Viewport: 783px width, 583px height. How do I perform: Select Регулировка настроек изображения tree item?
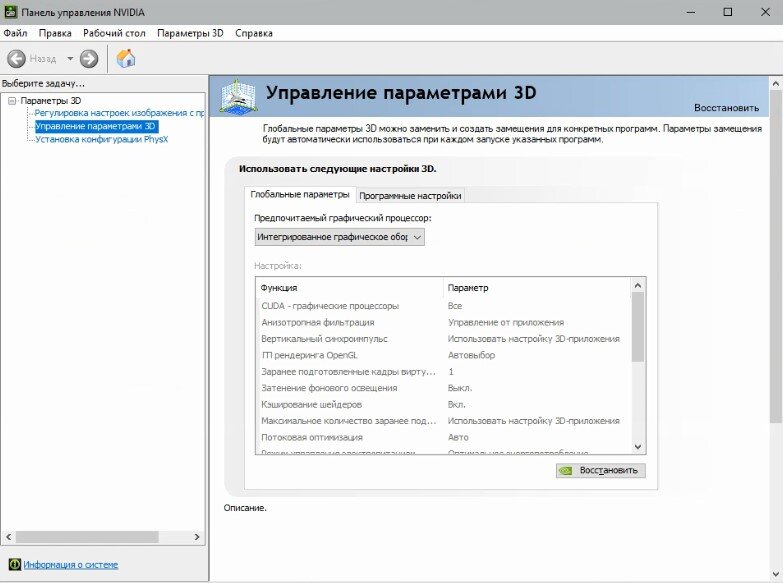point(119,113)
